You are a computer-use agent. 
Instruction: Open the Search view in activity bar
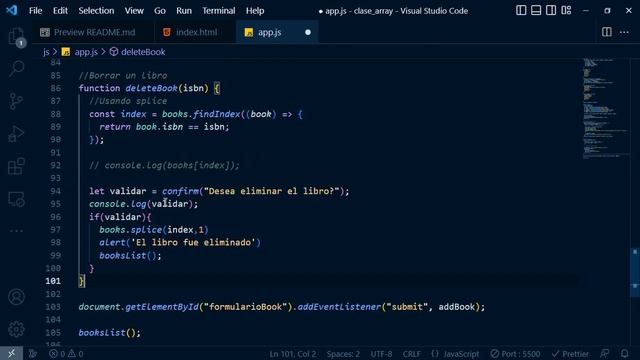(16, 69)
